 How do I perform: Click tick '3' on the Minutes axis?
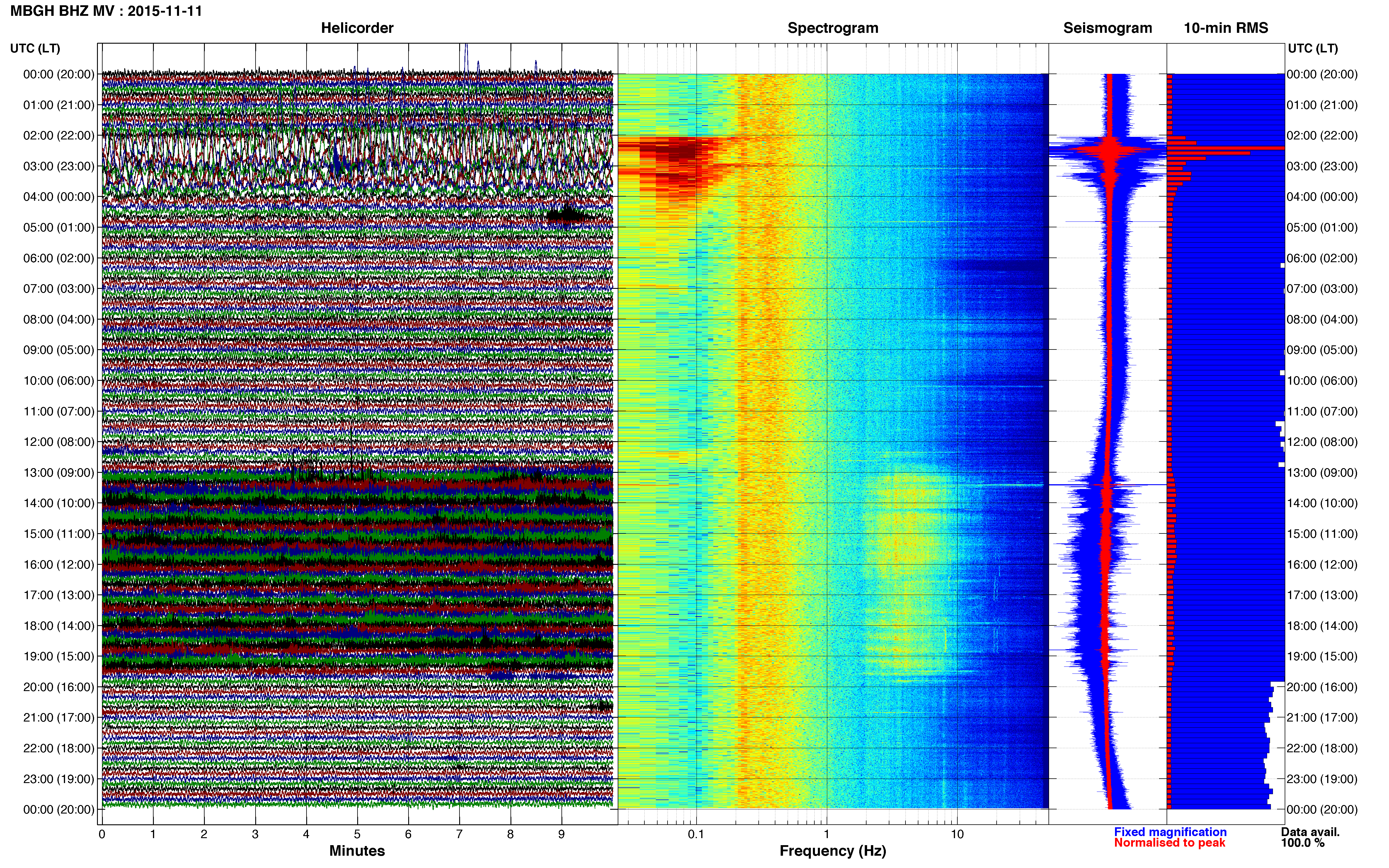pos(255,834)
